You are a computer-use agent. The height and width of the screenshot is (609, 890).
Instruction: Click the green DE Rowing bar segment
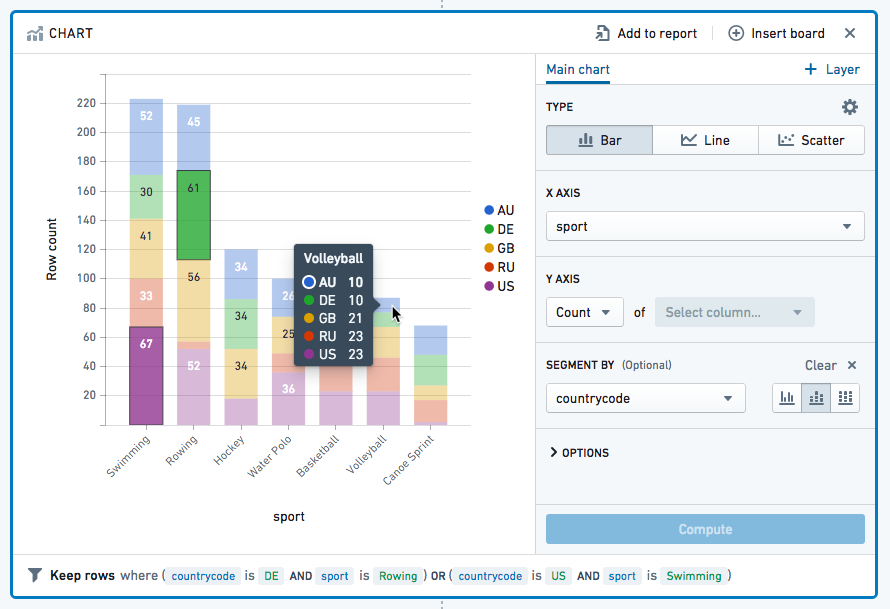click(194, 215)
